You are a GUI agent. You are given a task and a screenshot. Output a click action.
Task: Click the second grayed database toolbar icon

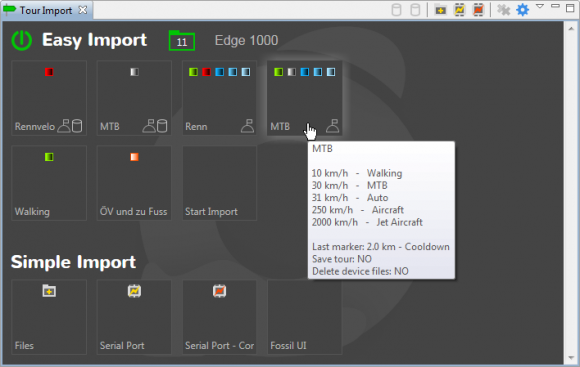(x=415, y=10)
